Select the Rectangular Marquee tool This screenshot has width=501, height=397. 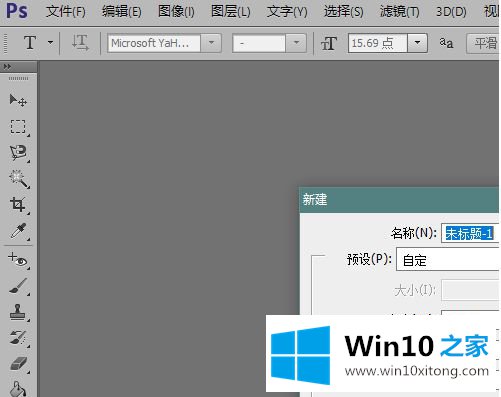click(18, 127)
